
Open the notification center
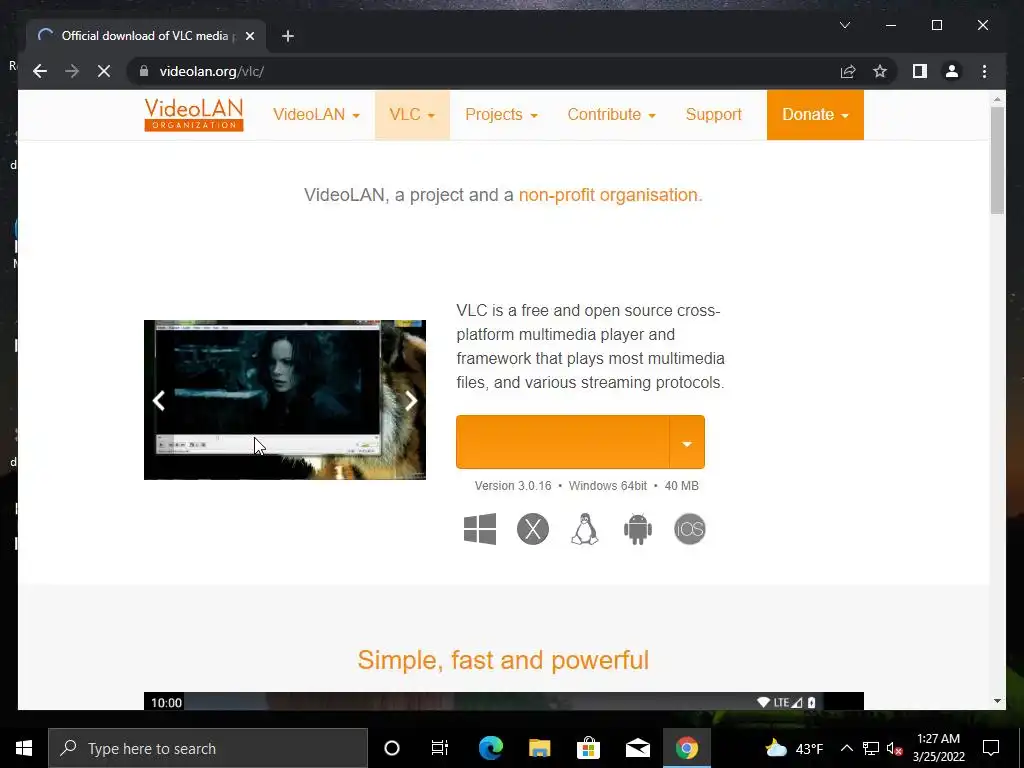coord(991,748)
